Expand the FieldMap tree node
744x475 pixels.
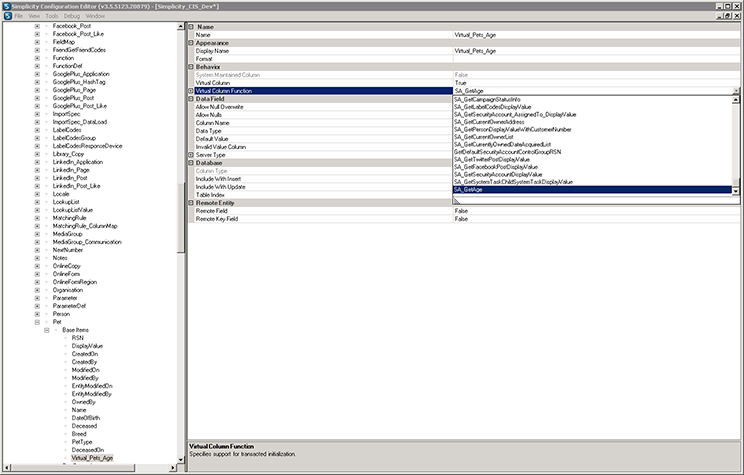[x=37, y=42]
